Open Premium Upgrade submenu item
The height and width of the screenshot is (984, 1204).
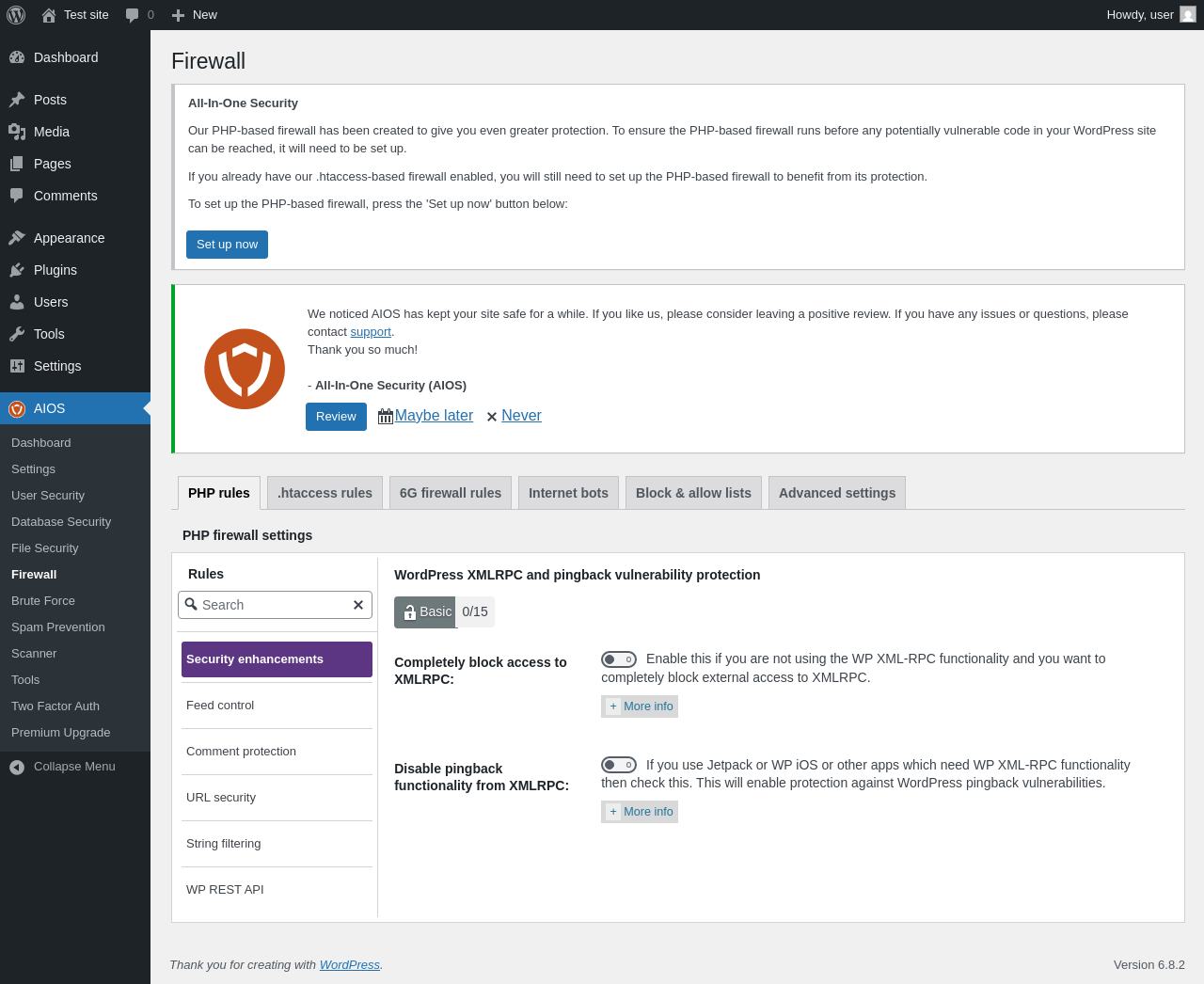[x=75, y=733]
